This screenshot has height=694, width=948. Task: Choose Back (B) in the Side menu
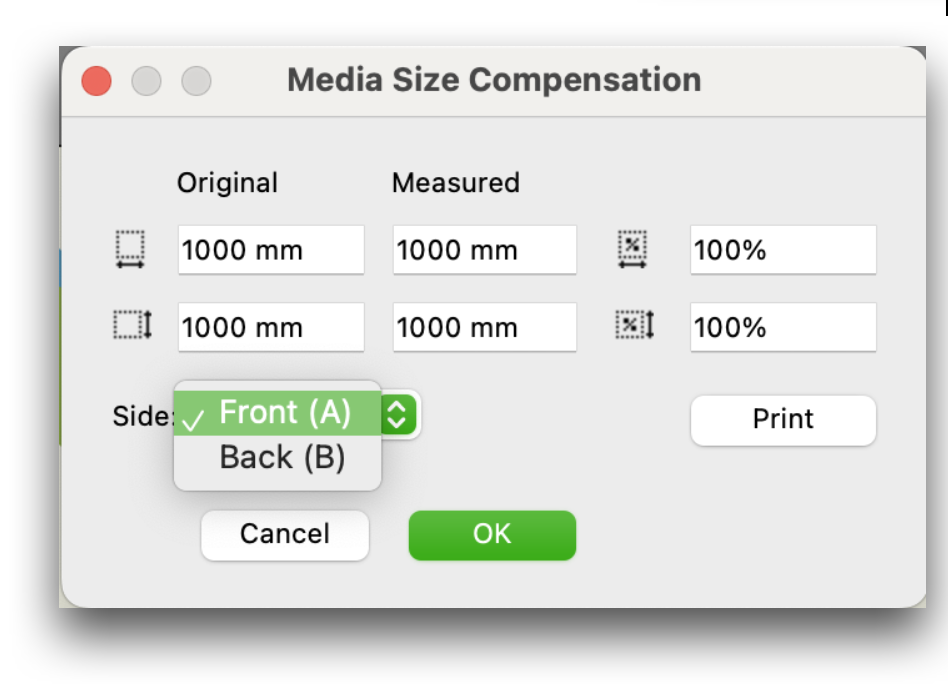282,458
